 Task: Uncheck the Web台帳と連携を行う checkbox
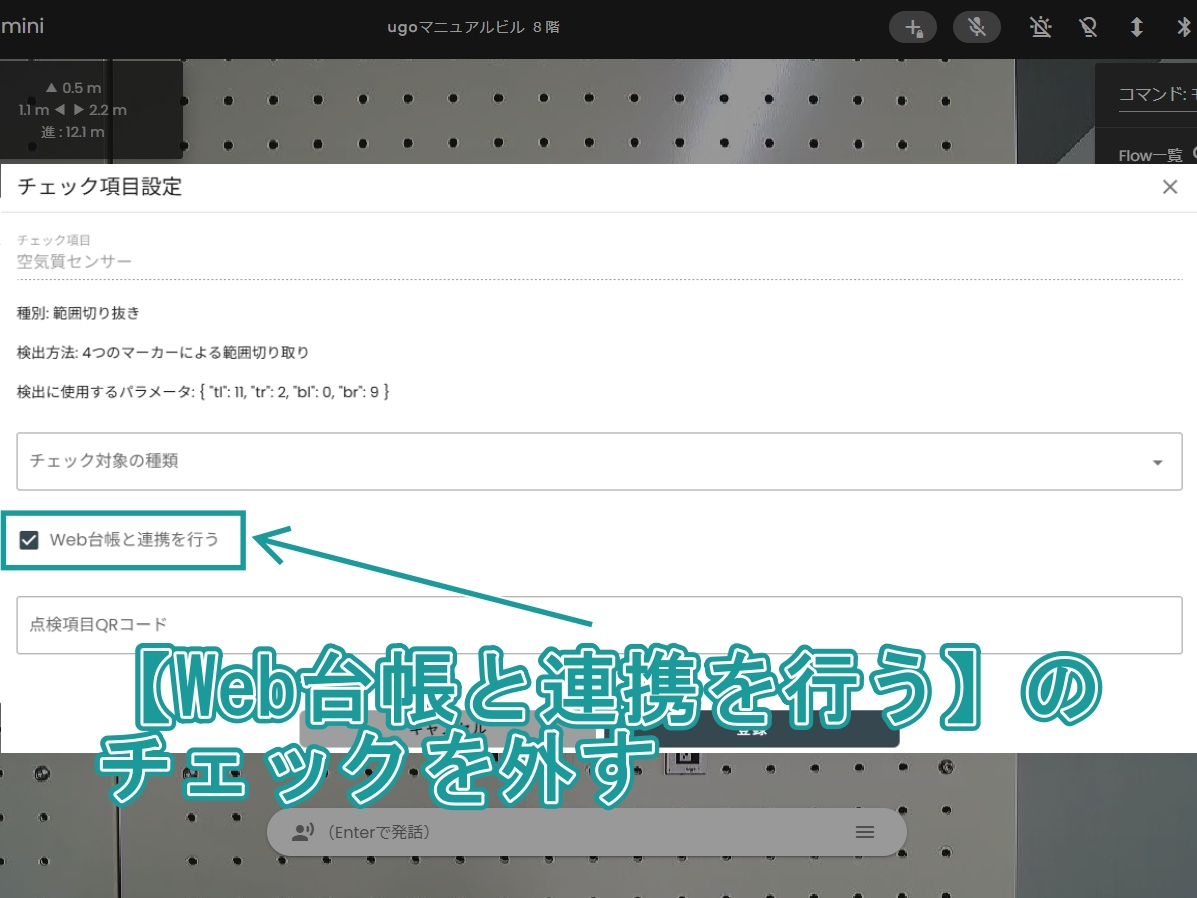(x=29, y=541)
